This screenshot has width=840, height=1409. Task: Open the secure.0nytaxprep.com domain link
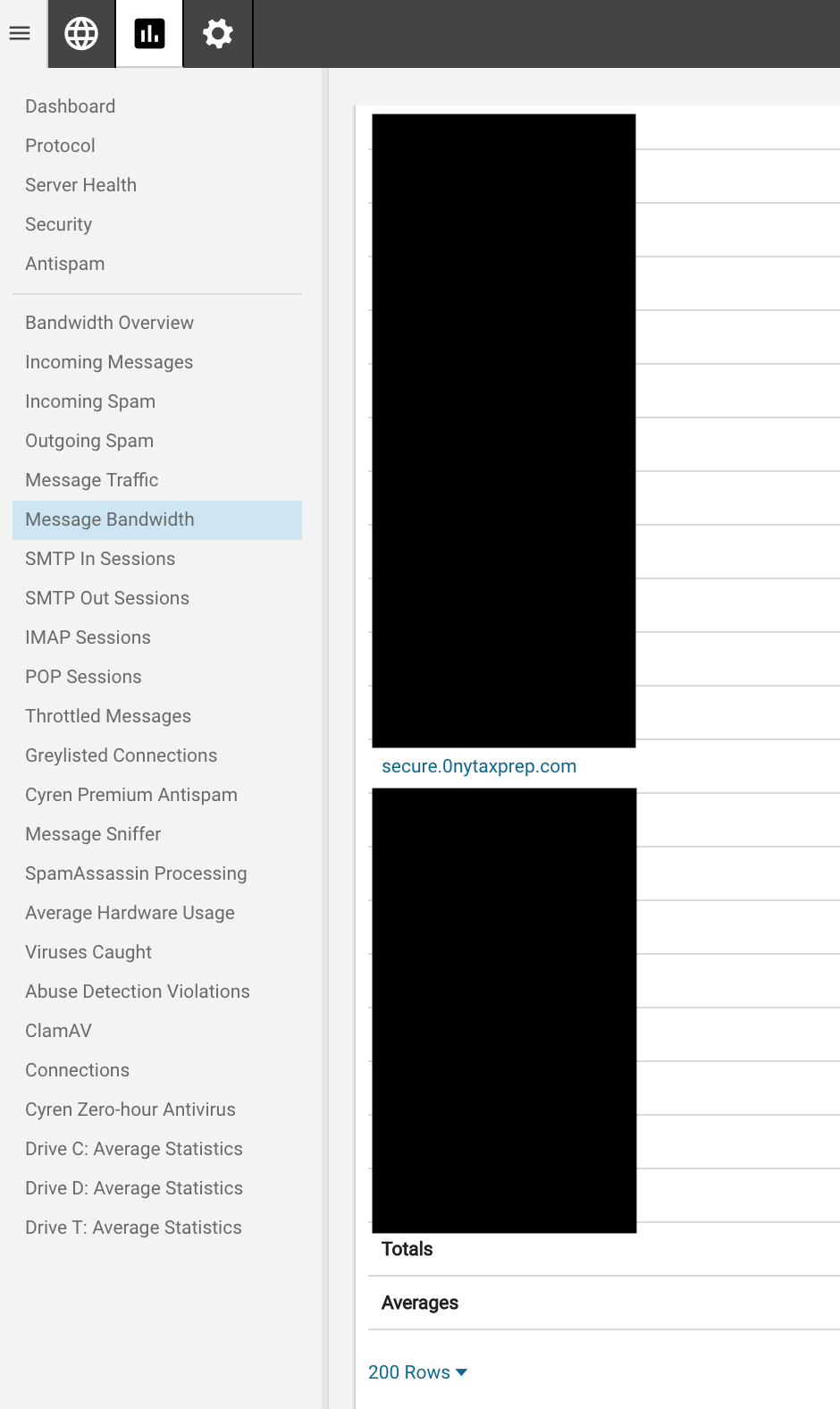pyautogui.click(x=479, y=766)
